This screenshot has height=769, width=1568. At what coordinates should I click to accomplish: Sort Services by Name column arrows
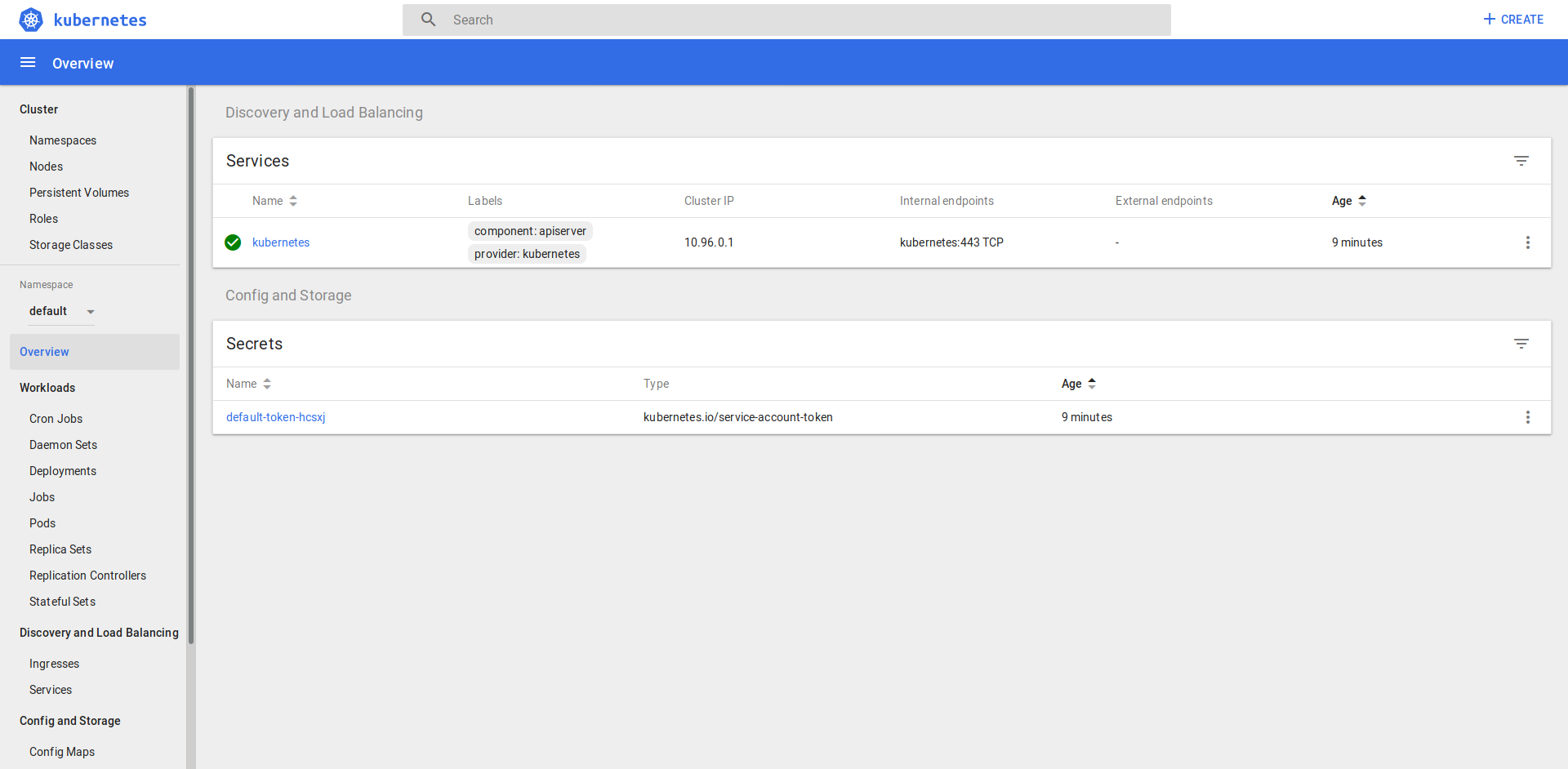pos(293,201)
